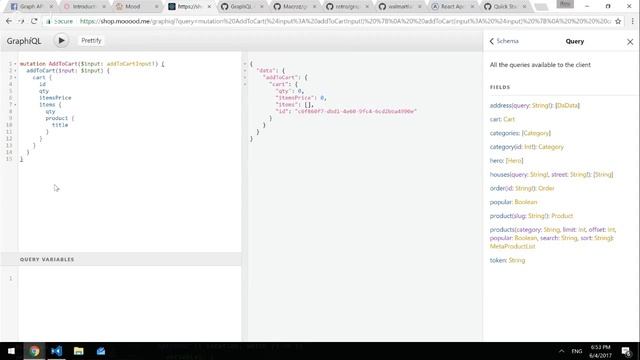Open the Order type link
This screenshot has width=640, height=360.
(x=546, y=189)
